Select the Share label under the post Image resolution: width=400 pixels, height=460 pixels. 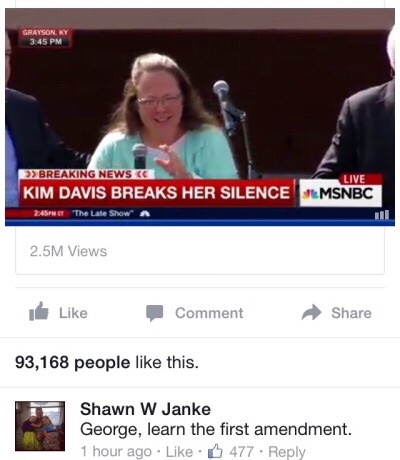pos(351,313)
